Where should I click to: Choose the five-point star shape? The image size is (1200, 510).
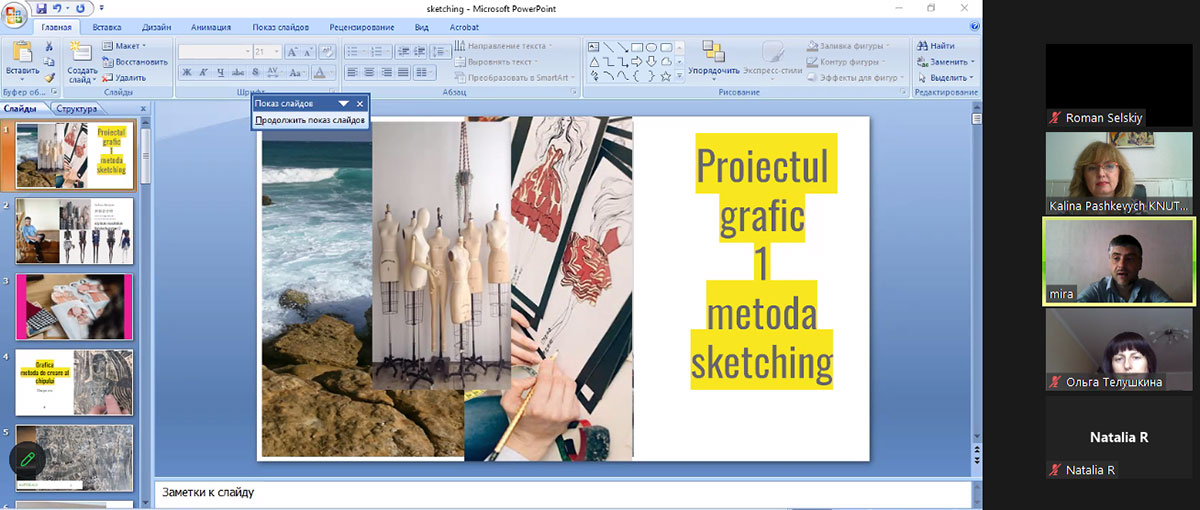(665, 76)
